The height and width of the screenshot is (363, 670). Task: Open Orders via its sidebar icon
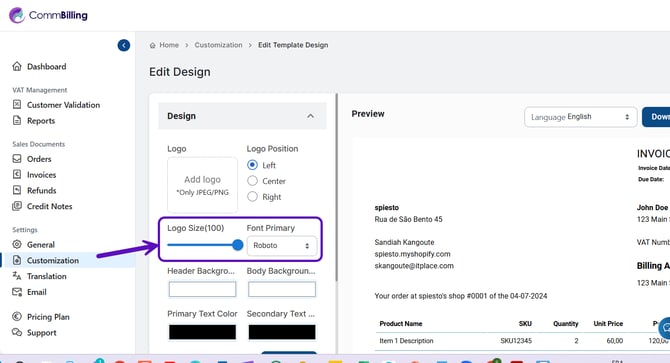click(x=17, y=159)
